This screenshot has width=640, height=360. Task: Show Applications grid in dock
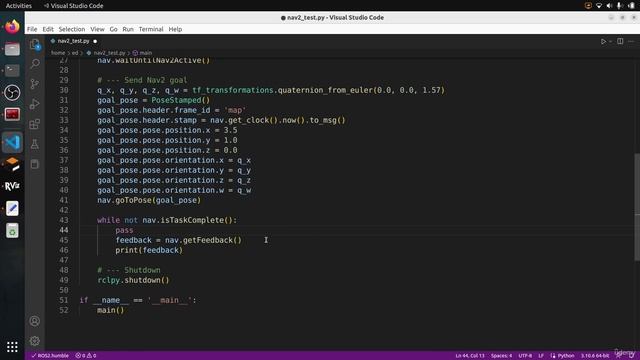point(12,347)
